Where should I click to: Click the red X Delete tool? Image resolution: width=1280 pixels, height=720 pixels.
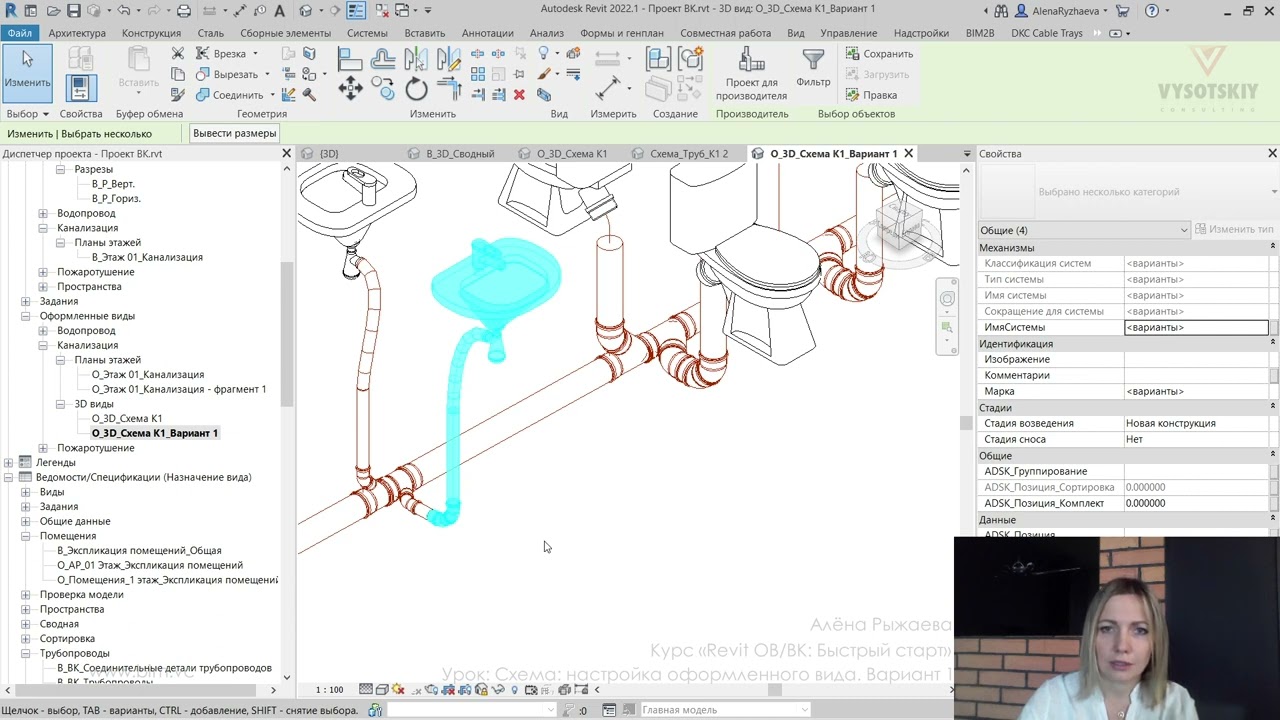point(519,95)
